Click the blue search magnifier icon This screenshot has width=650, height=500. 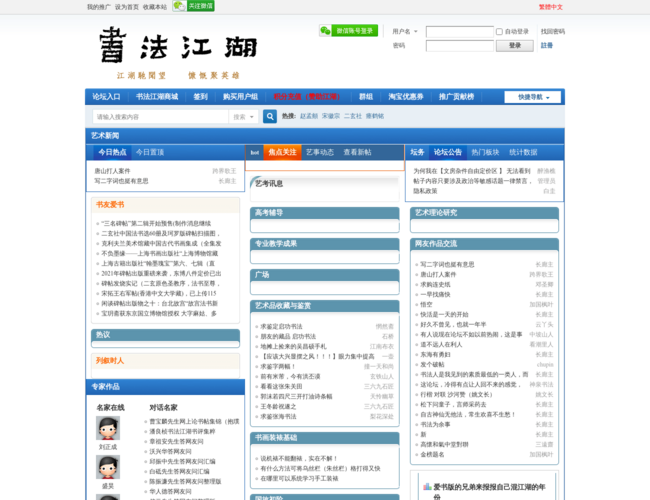(x=270, y=117)
